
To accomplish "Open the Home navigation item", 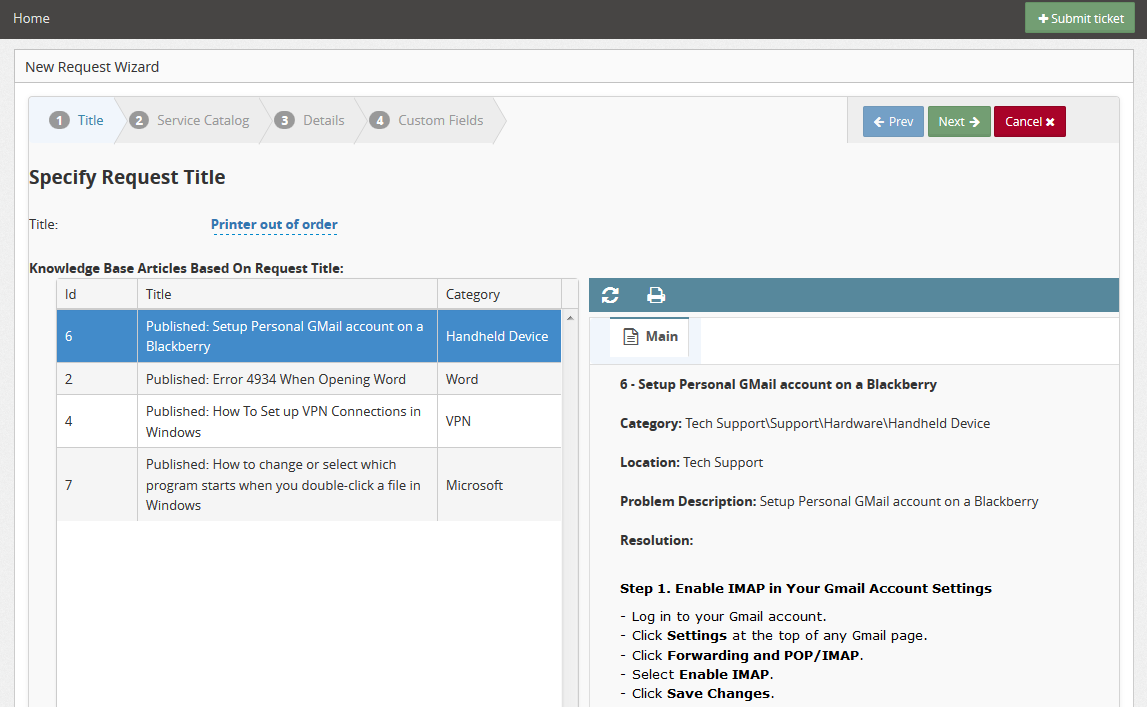I will (x=31, y=17).
